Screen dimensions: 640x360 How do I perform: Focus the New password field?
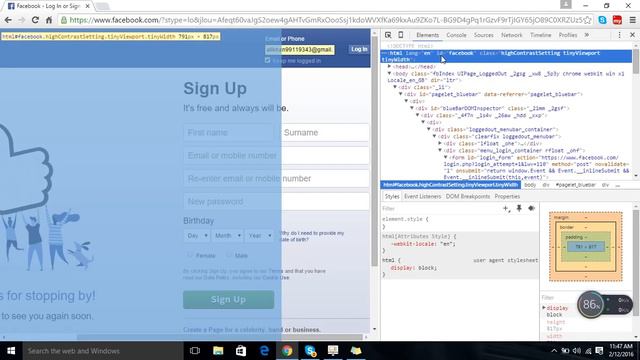(276, 202)
